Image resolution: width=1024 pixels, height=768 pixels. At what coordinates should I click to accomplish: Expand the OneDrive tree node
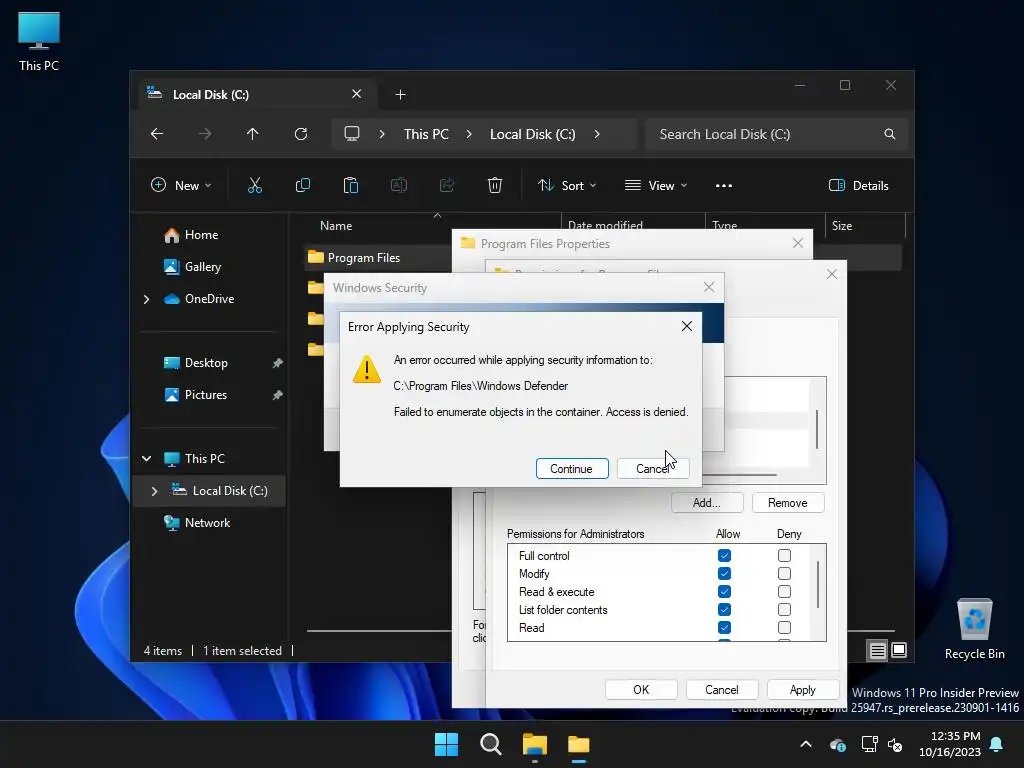point(146,299)
